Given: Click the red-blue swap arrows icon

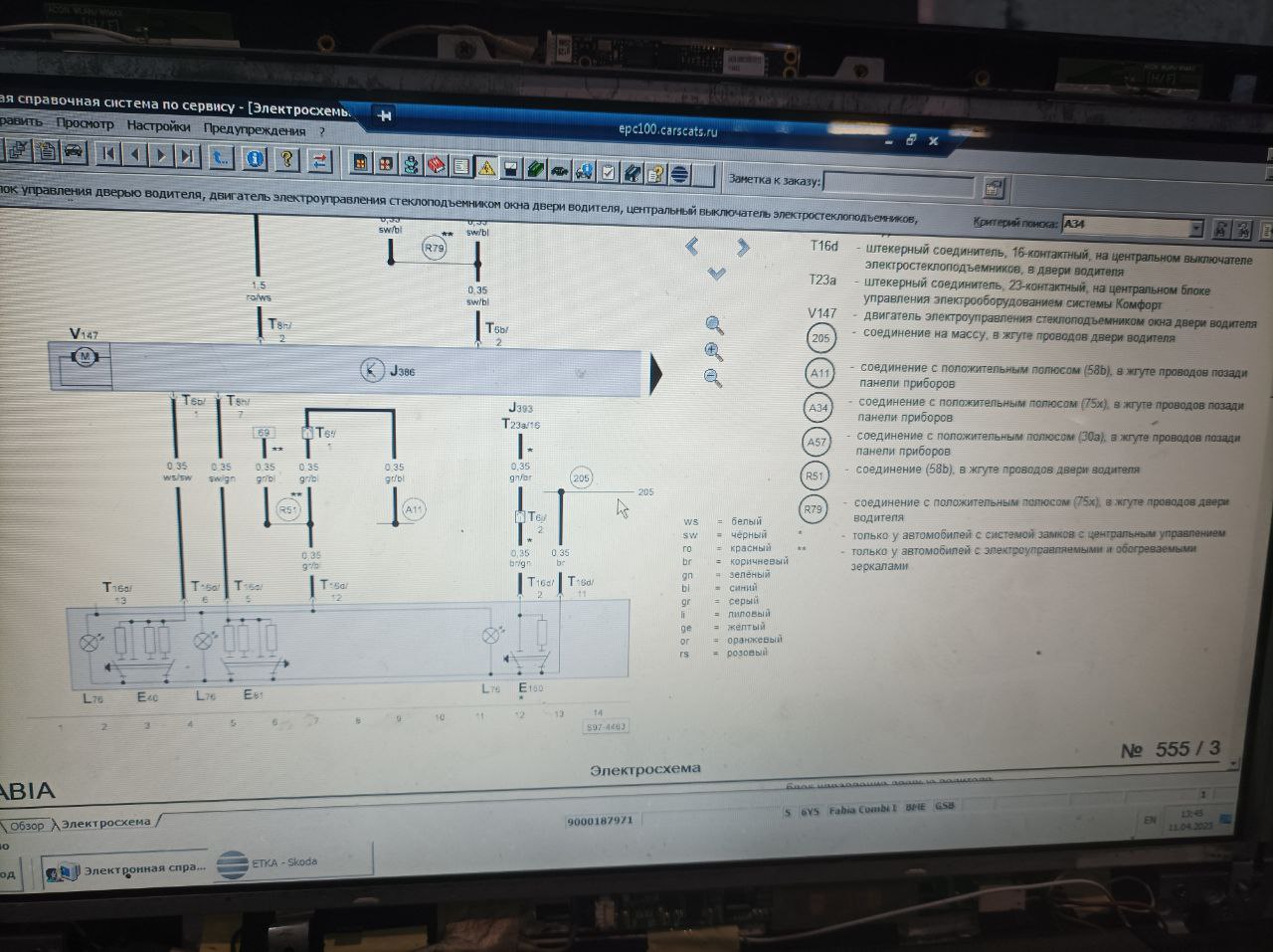Looking at the screenshot, I should point(319,159).
